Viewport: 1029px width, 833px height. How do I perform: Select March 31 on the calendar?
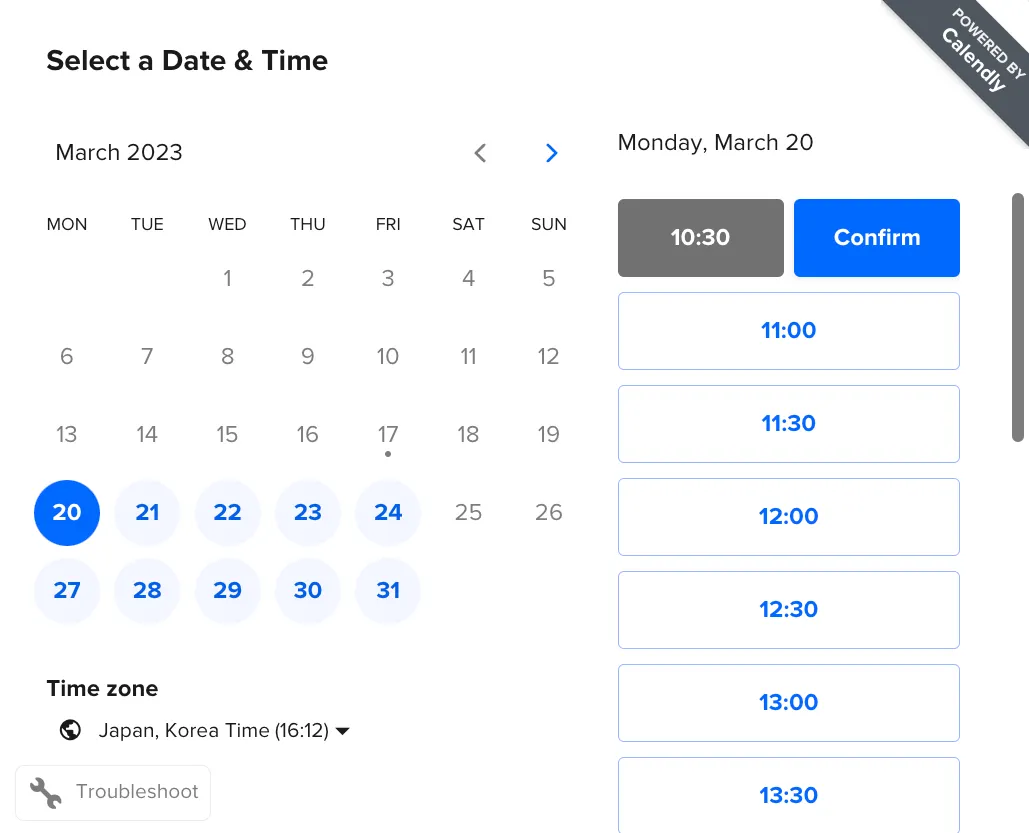(388, 591)
